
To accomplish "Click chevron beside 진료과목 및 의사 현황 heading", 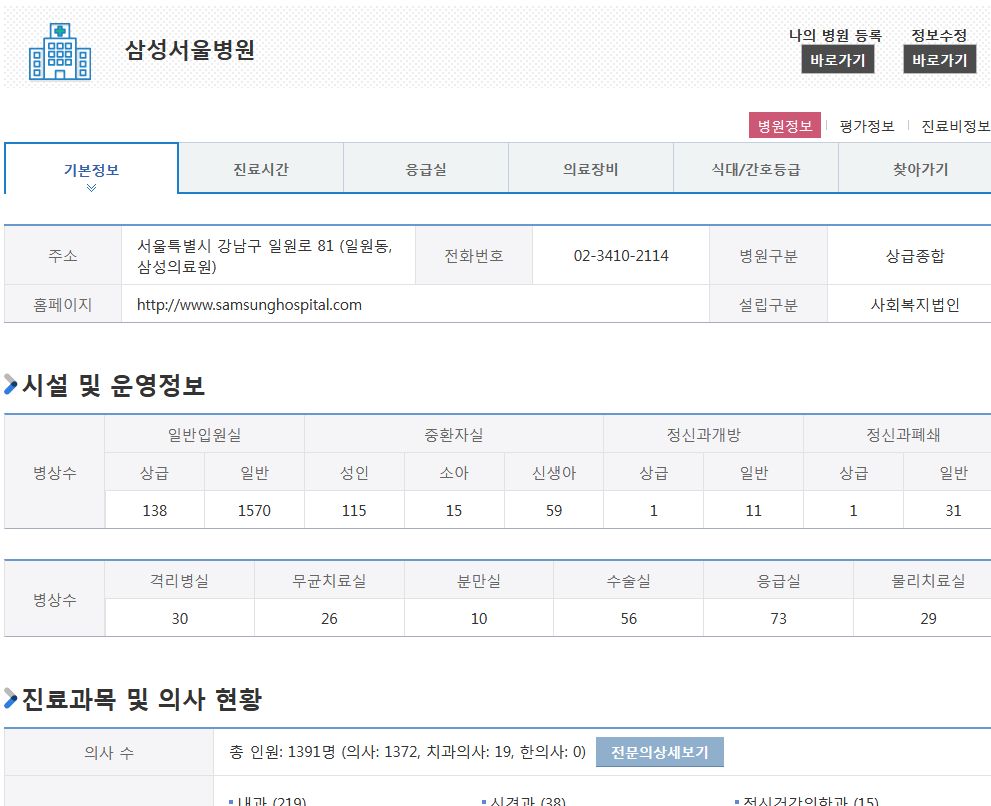I will coord(11,699).
